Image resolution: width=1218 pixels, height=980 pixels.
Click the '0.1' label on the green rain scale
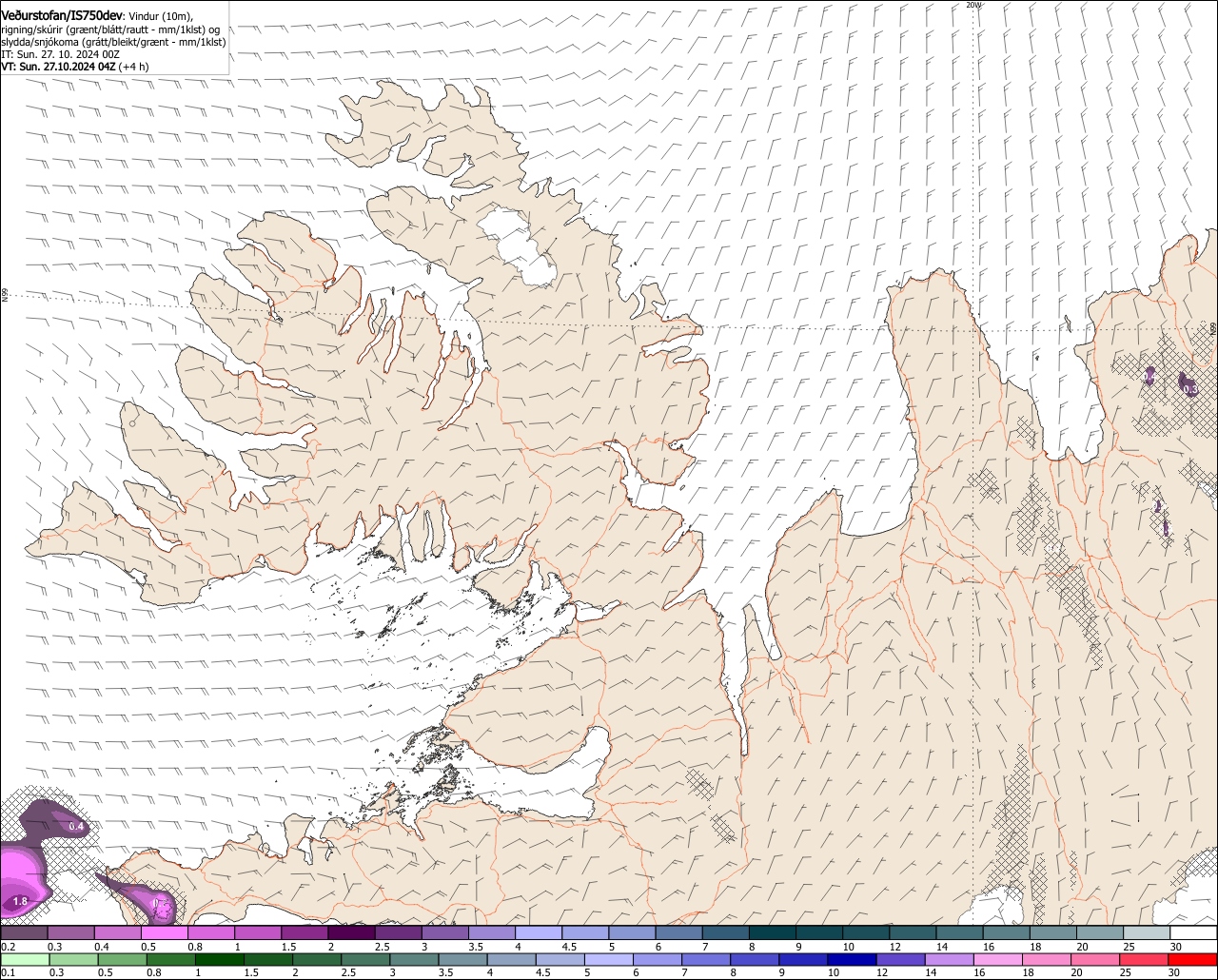(8, 972)
